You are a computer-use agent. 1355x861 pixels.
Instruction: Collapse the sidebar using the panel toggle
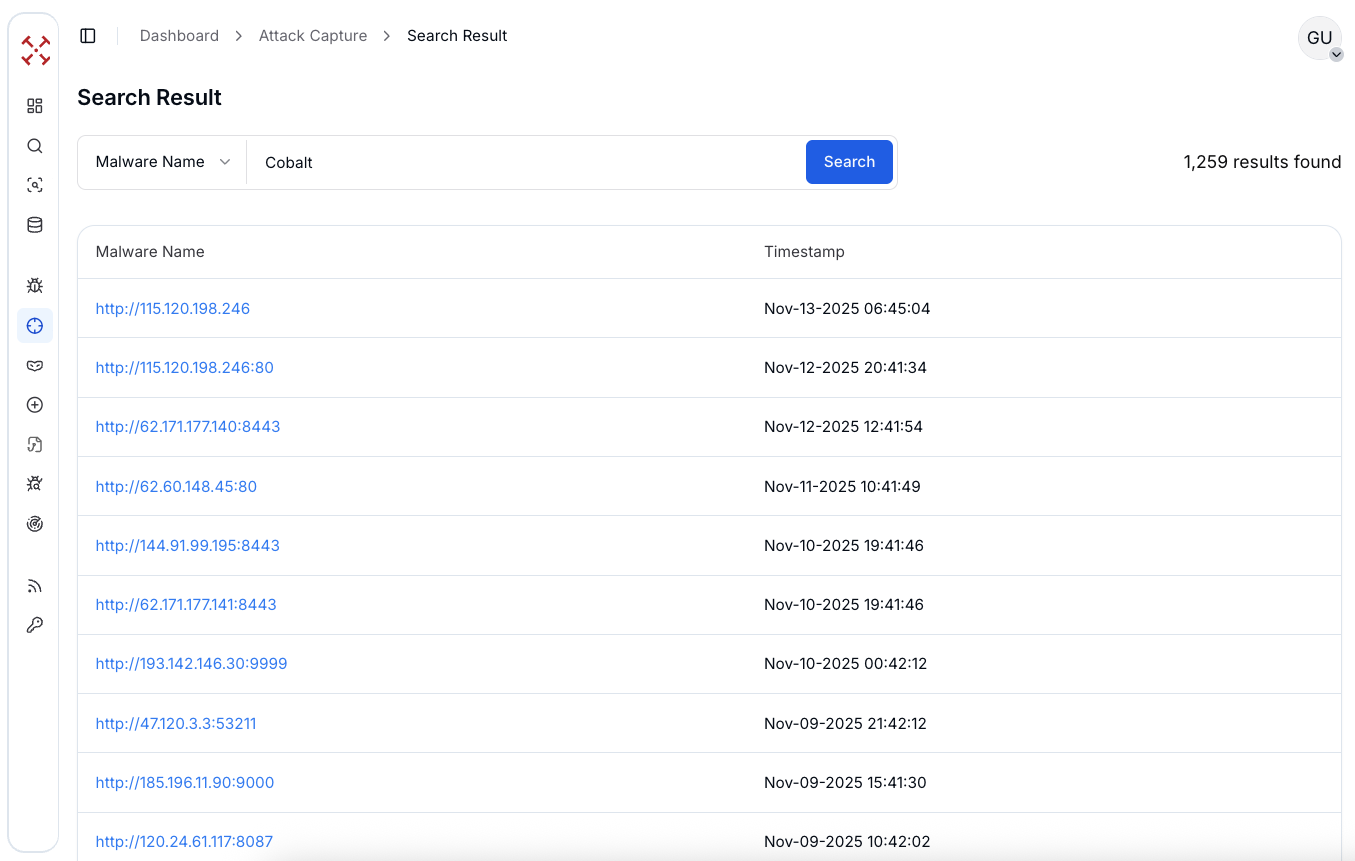(x=87, y=35)
